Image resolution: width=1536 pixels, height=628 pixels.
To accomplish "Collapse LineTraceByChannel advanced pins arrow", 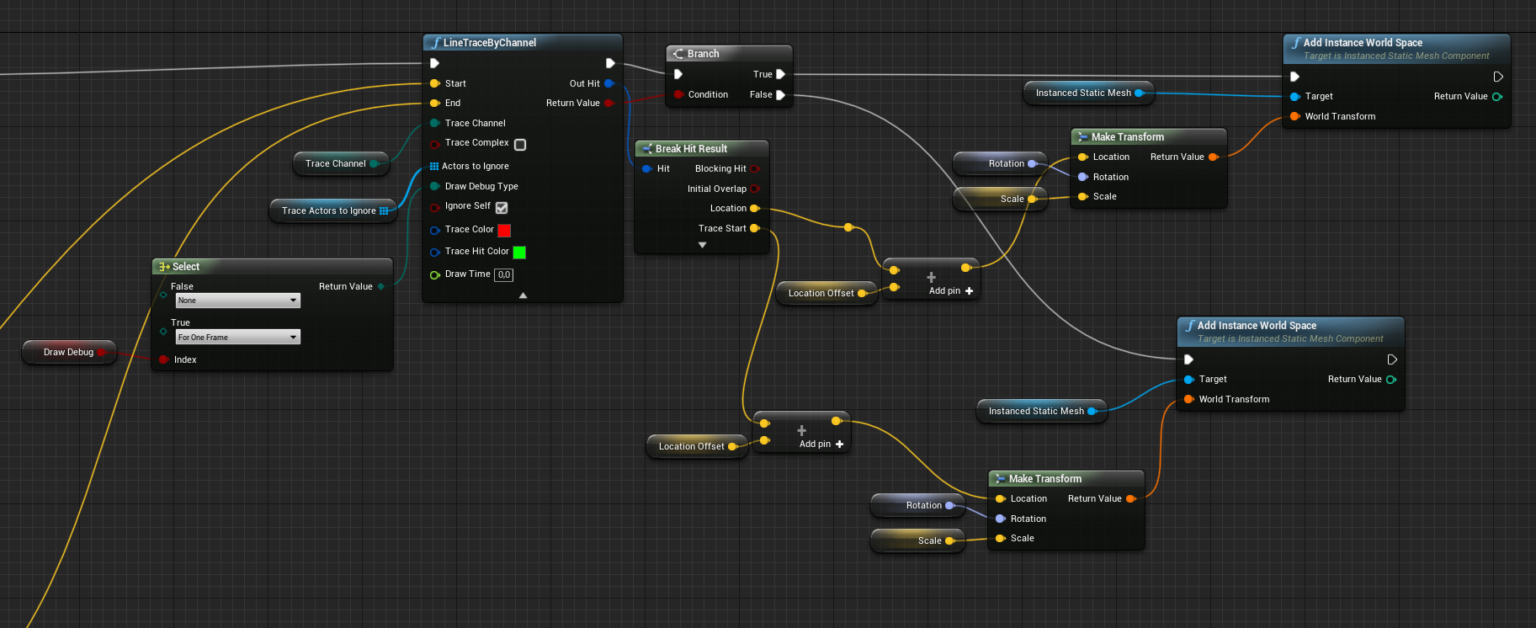I will click(522, 296).
